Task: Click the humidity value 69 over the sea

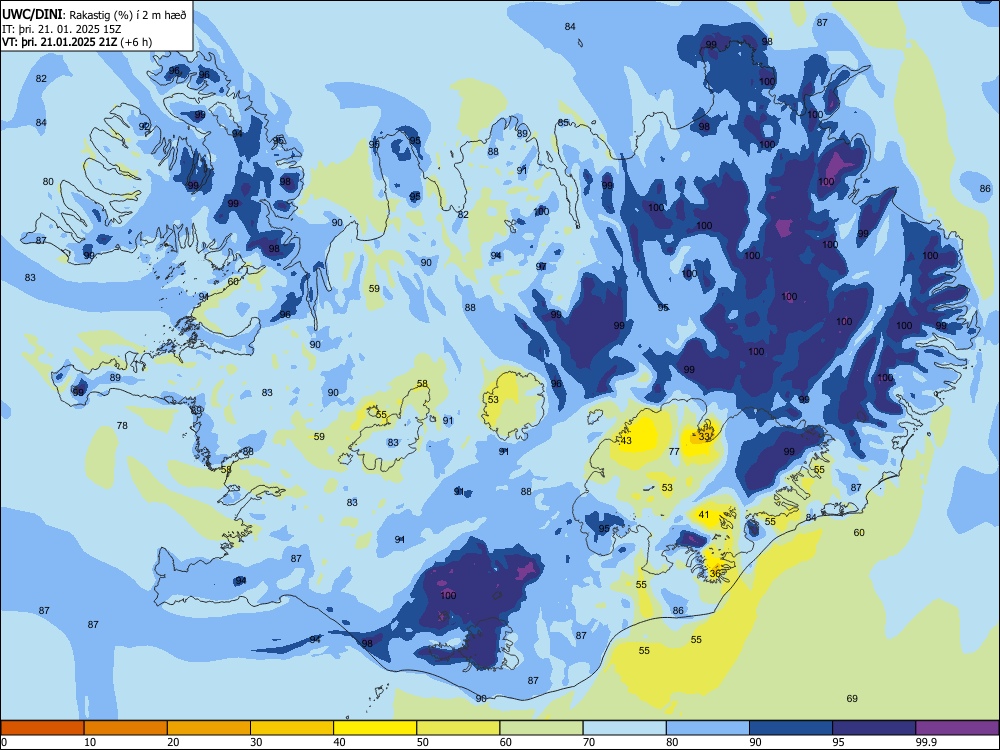Action: 852,698
